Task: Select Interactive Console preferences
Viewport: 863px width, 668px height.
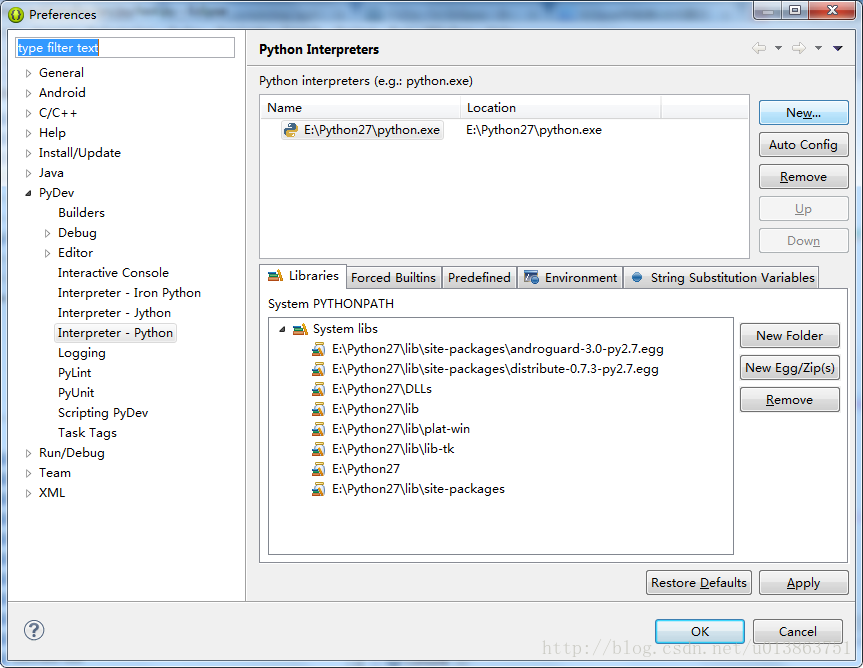Action: (x=113, y=273)
